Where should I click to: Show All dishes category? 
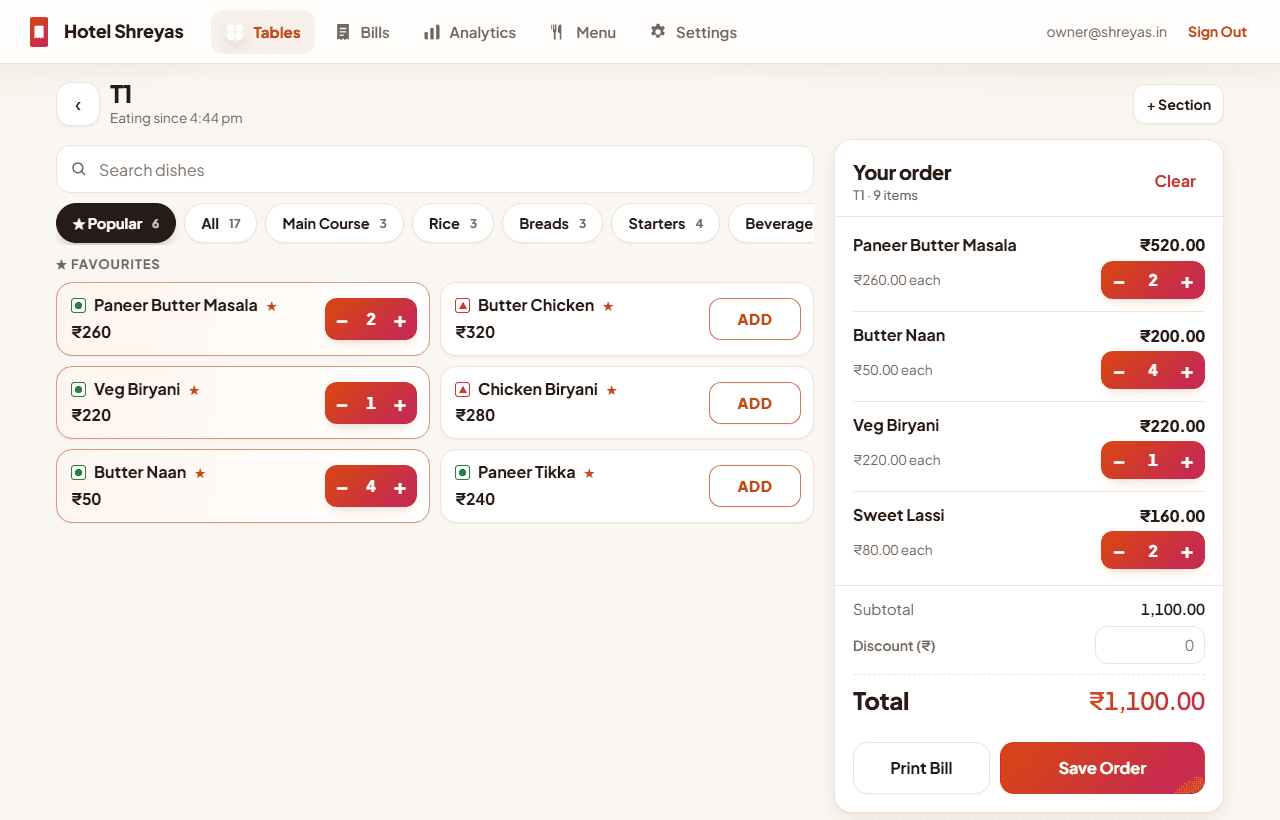tap(220, 223)
